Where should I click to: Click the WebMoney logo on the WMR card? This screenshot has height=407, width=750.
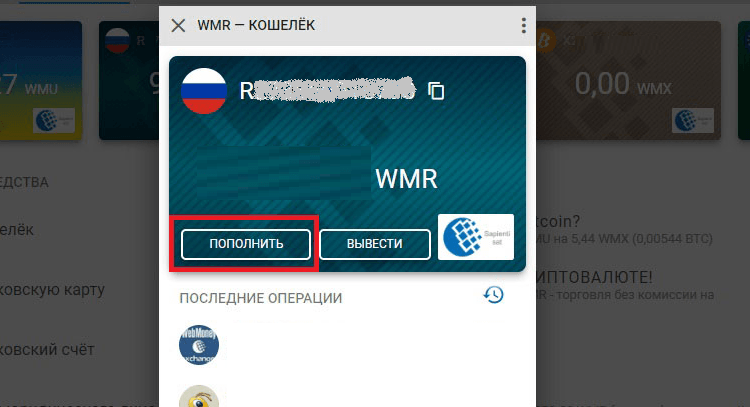click(476, 237)
